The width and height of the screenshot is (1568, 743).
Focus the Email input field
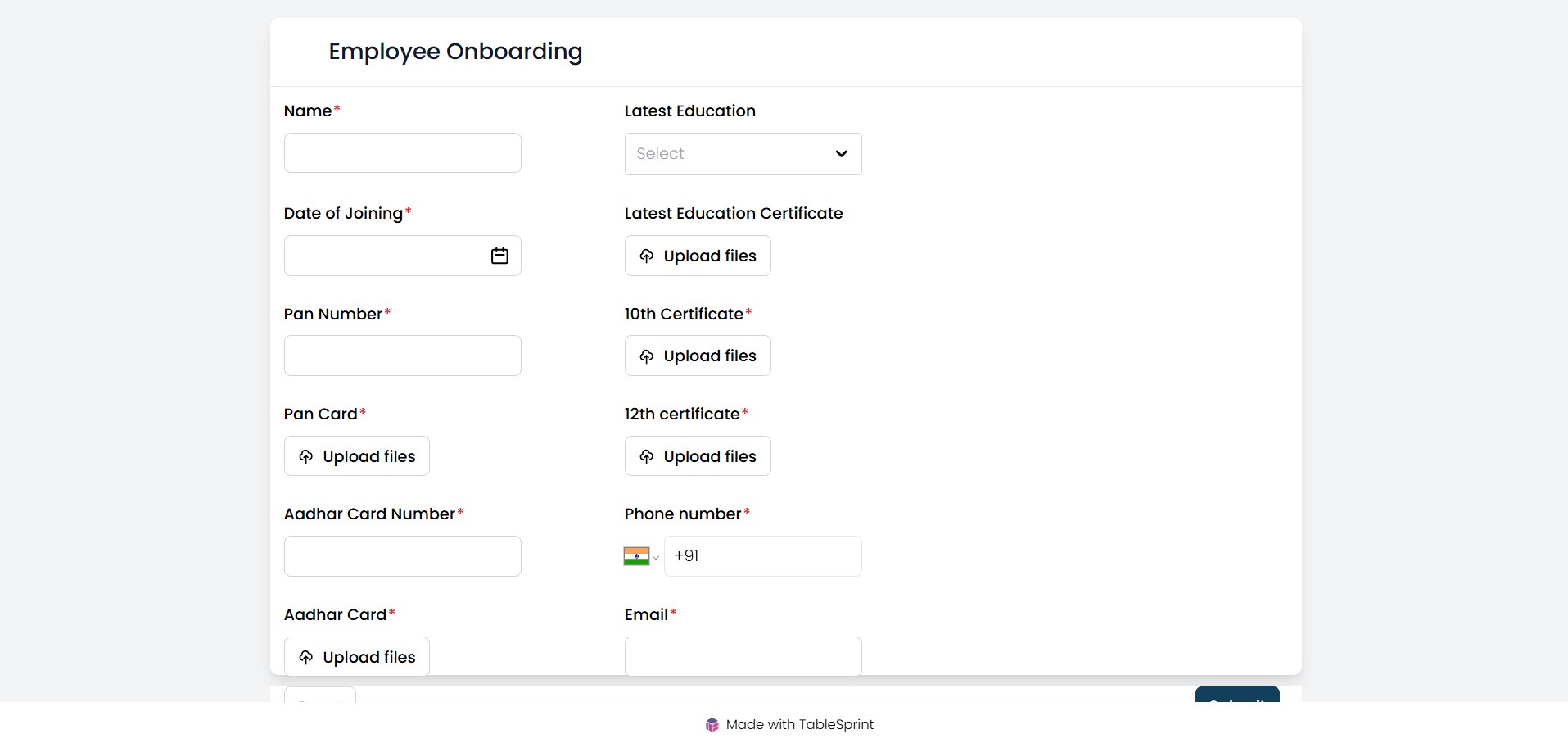point(743,656)
